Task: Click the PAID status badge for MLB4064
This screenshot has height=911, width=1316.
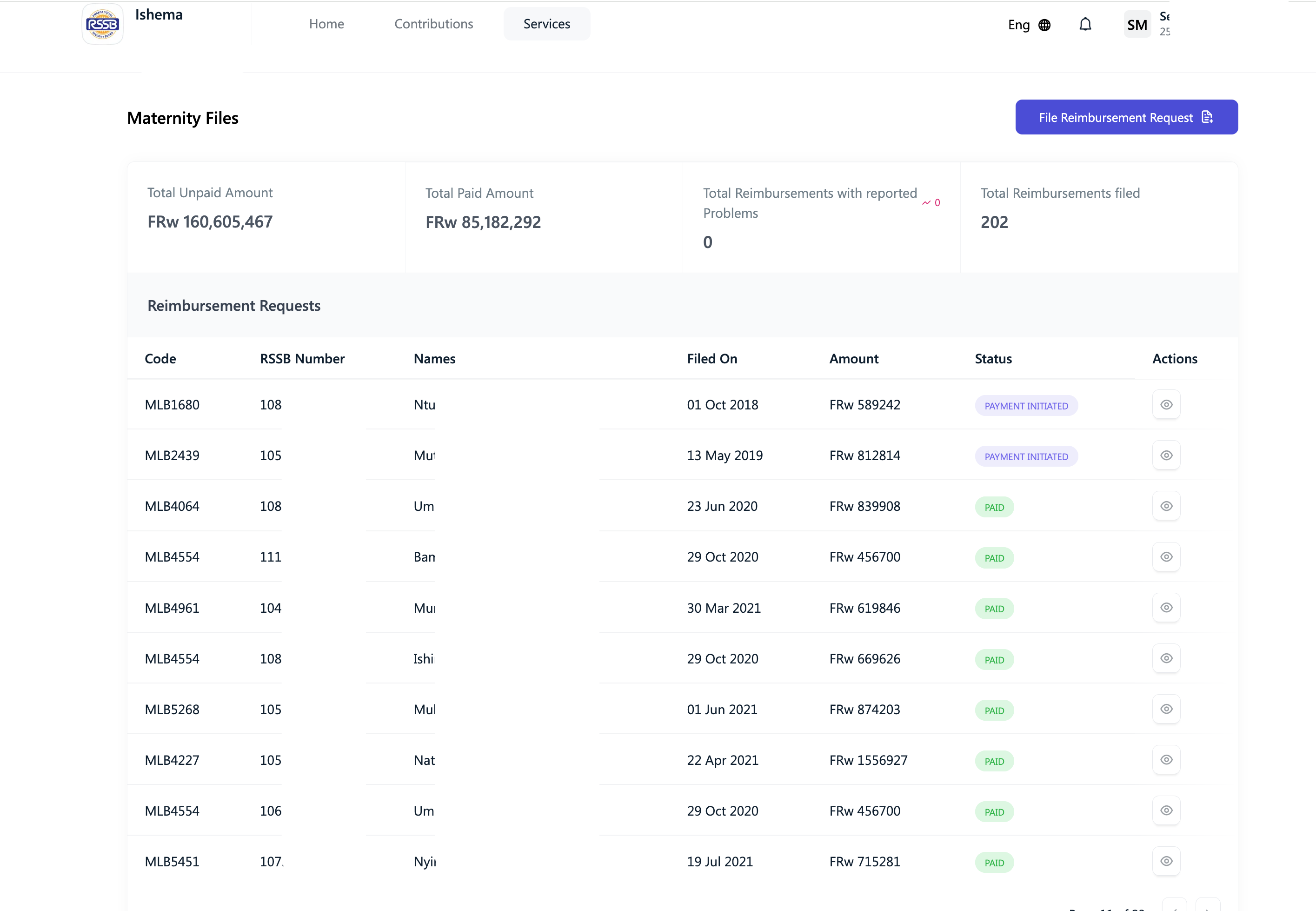Action: [x=994, y=508]
